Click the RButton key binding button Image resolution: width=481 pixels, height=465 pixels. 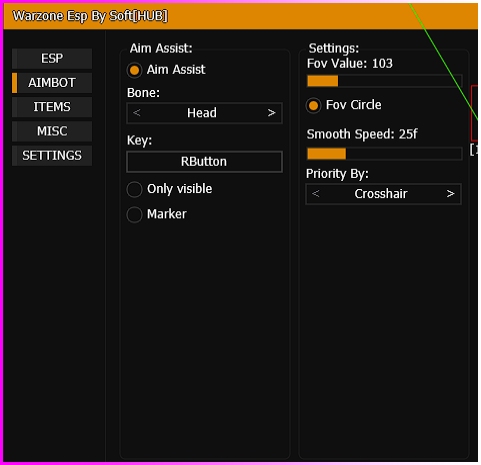pyautogui.click(x=204, y=162)
